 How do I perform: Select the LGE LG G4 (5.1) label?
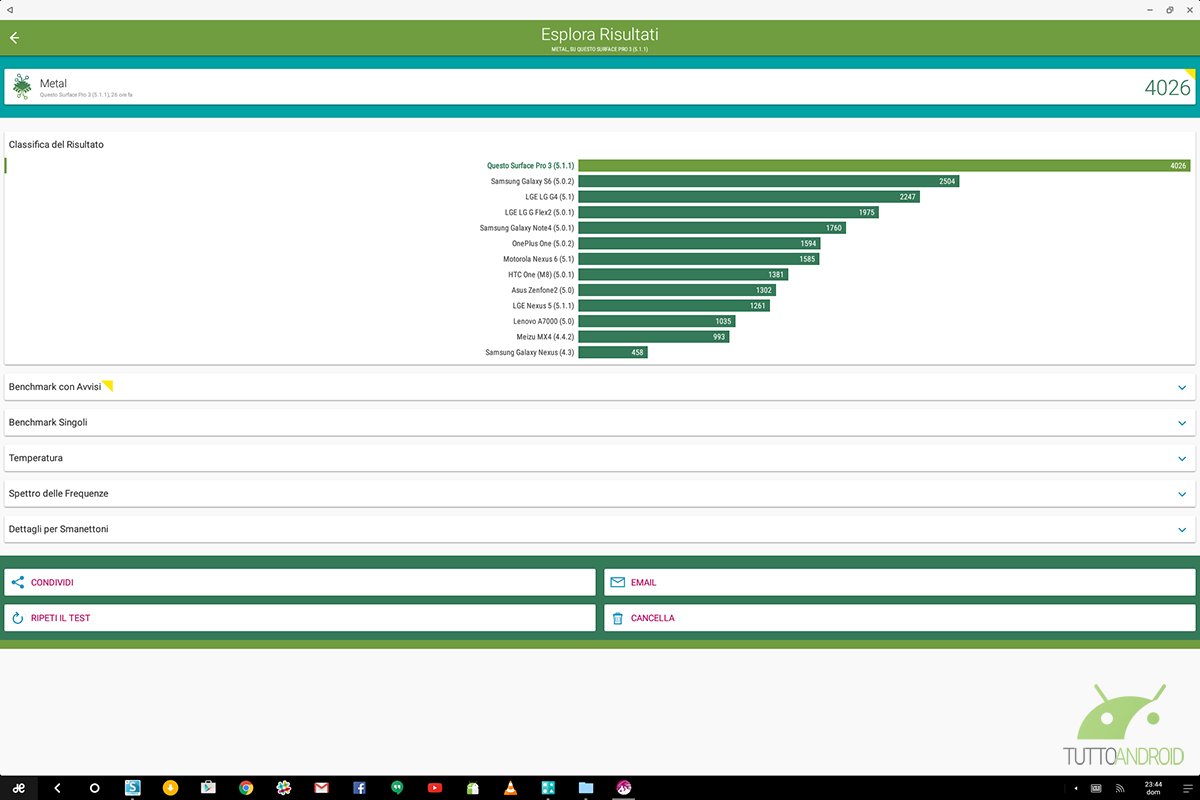(550, 197)
